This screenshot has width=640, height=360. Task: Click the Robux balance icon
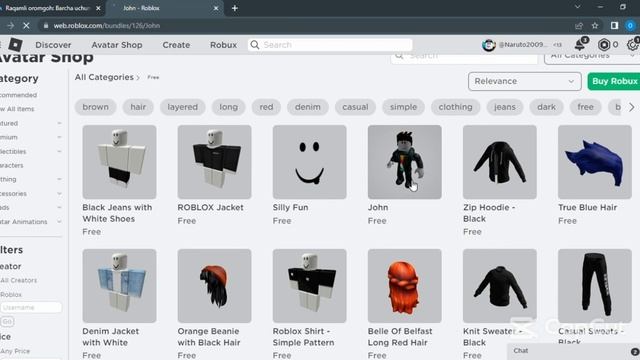604,44
